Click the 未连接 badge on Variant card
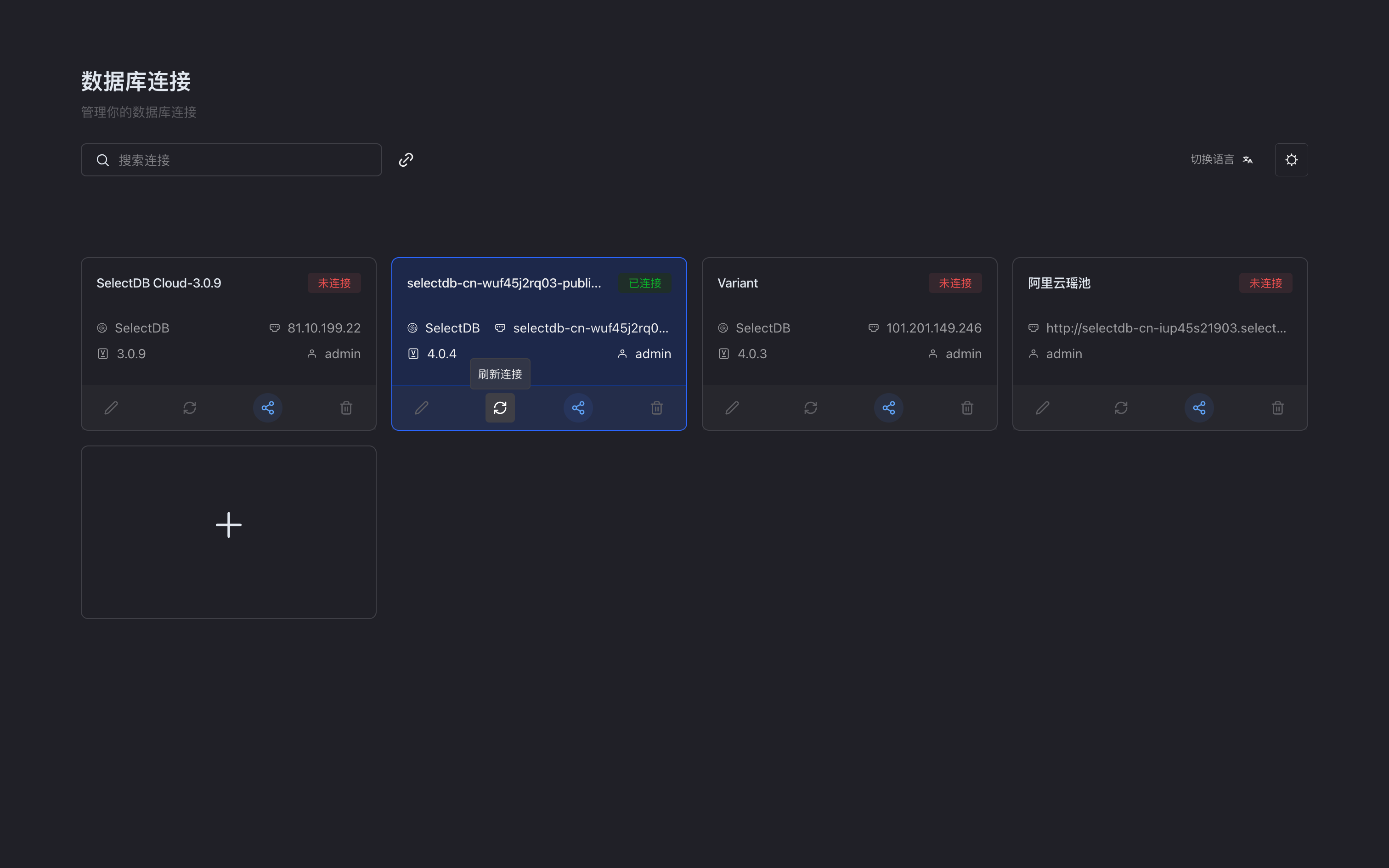The height and width of the screenshot is (868, 1389). coord(955,283)
